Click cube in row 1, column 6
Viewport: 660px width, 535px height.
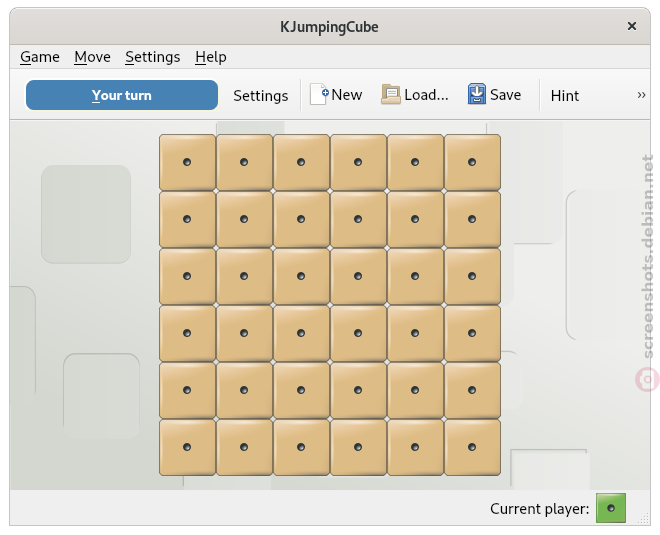click(472, 162)
